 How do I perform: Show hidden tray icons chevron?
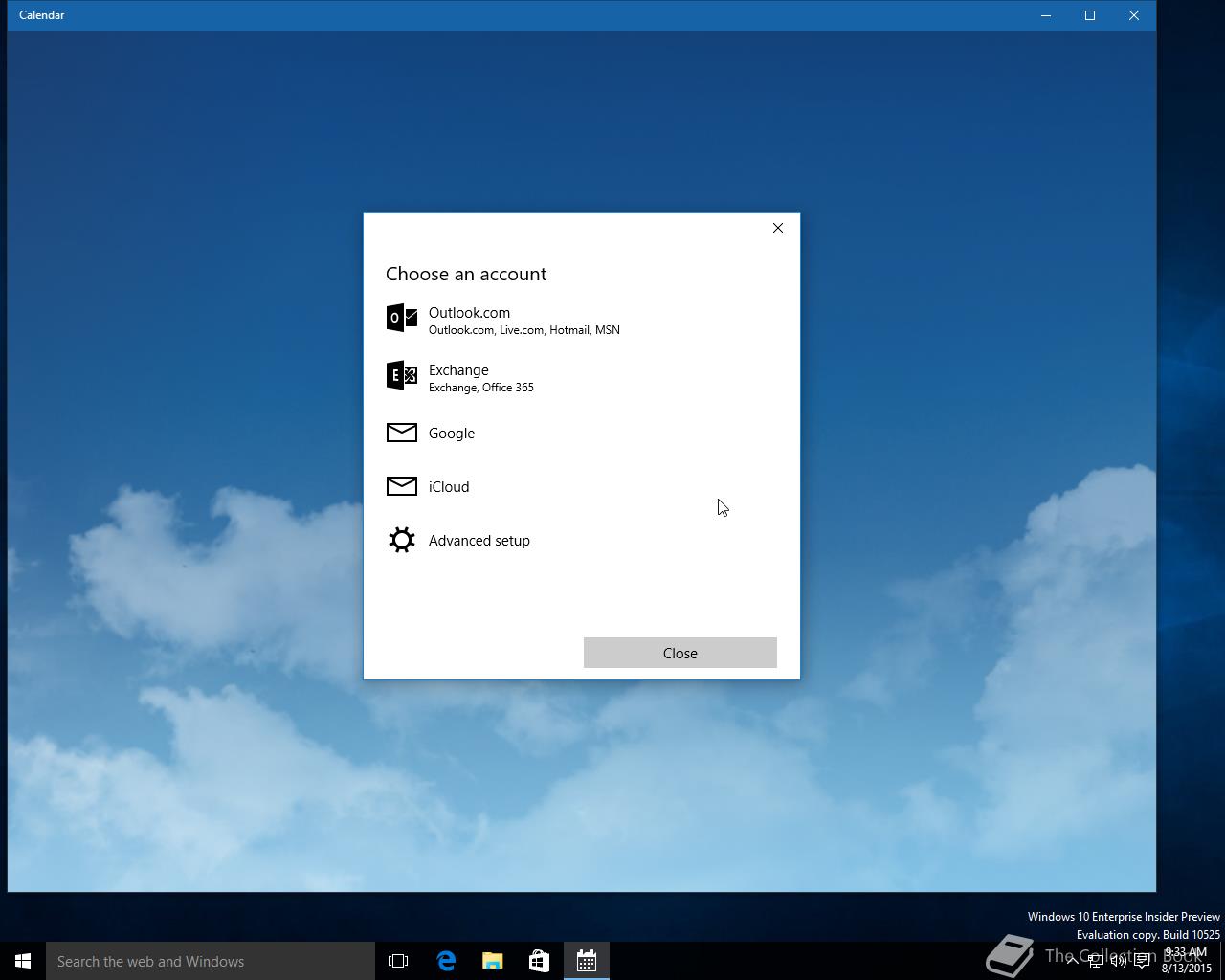click(1072, 961)
